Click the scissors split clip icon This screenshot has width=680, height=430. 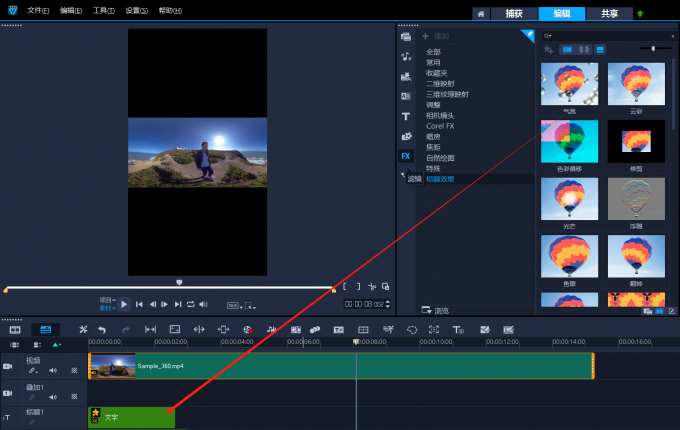tap(371, 287)
